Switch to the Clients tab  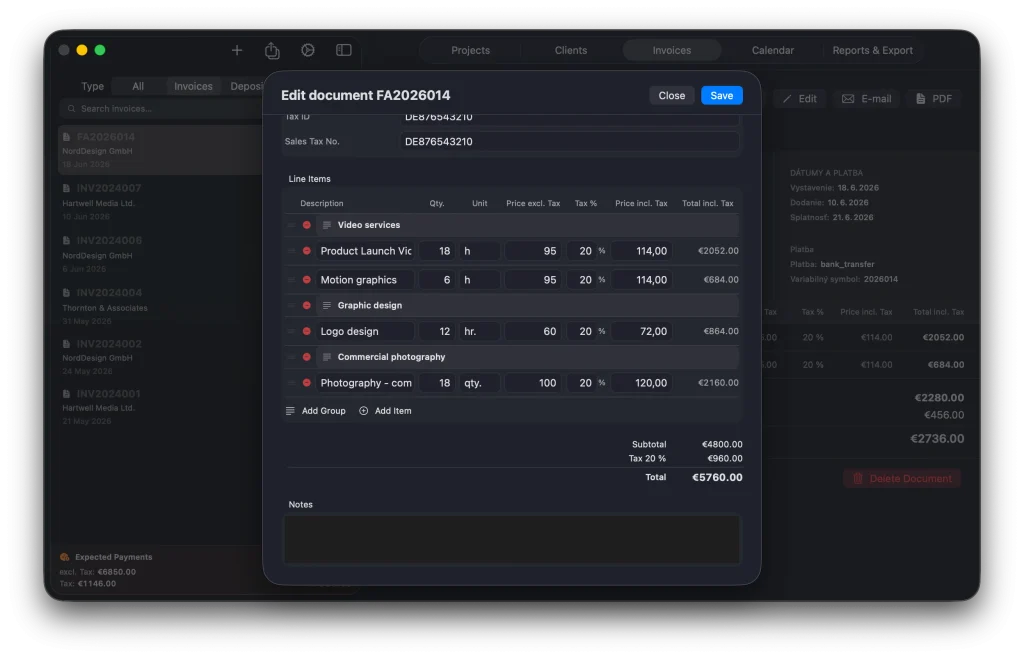pyautogui.click(x=571, y=50)
